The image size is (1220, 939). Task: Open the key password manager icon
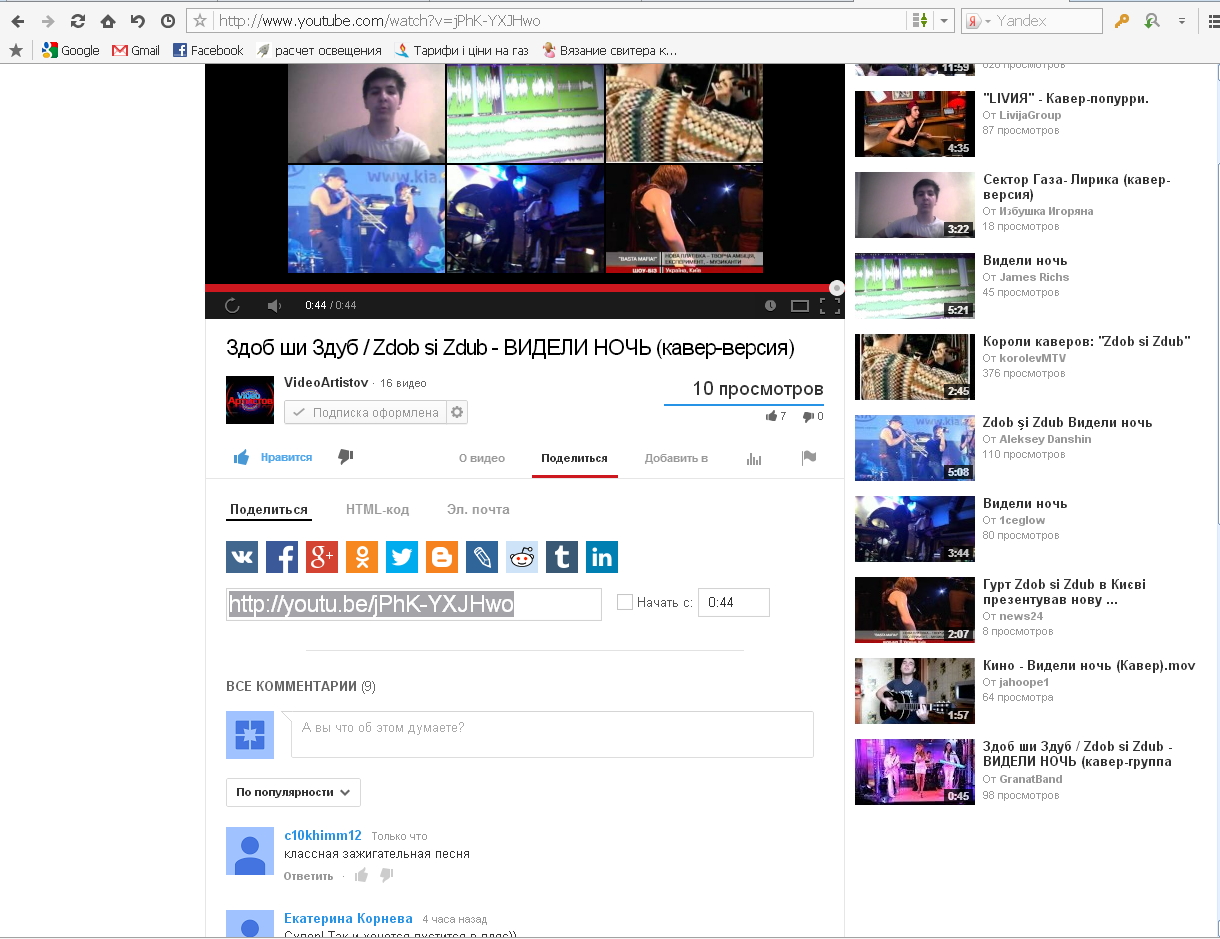pos(1122,21)
